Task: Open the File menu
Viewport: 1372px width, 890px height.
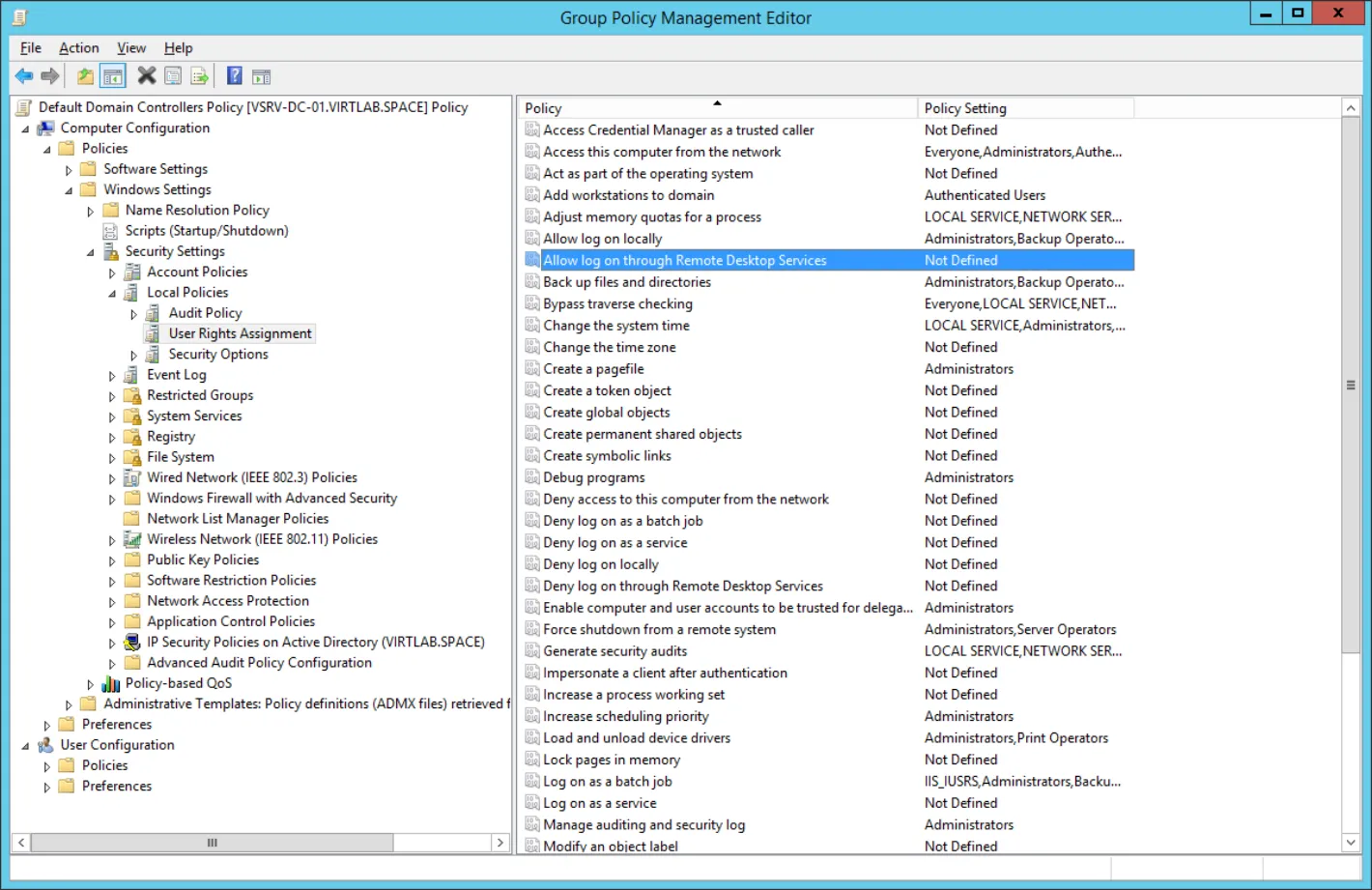Action: [x=31, y=47]
